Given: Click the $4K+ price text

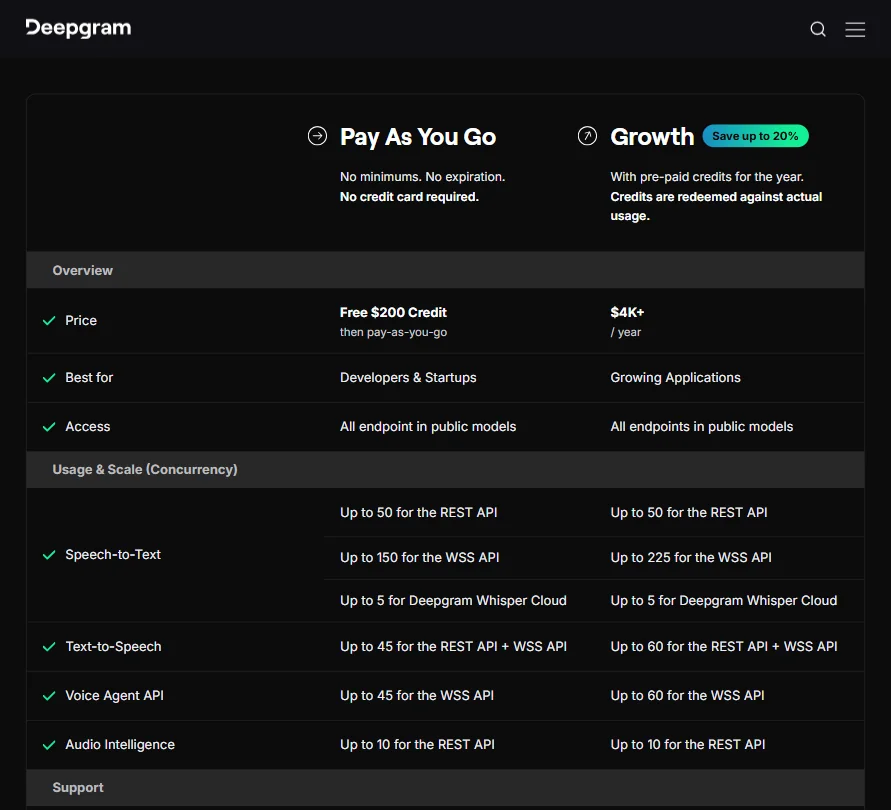Looking at the screenshot, I should [627, 312].
